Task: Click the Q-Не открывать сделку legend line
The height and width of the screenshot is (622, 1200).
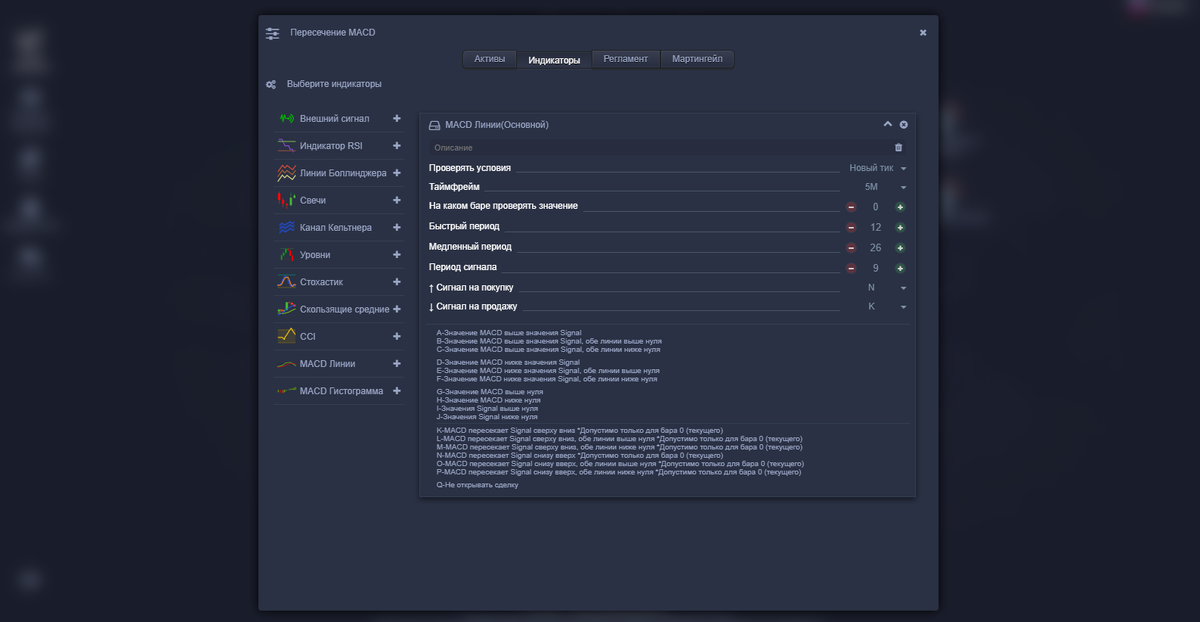Action: pos(478,485)
